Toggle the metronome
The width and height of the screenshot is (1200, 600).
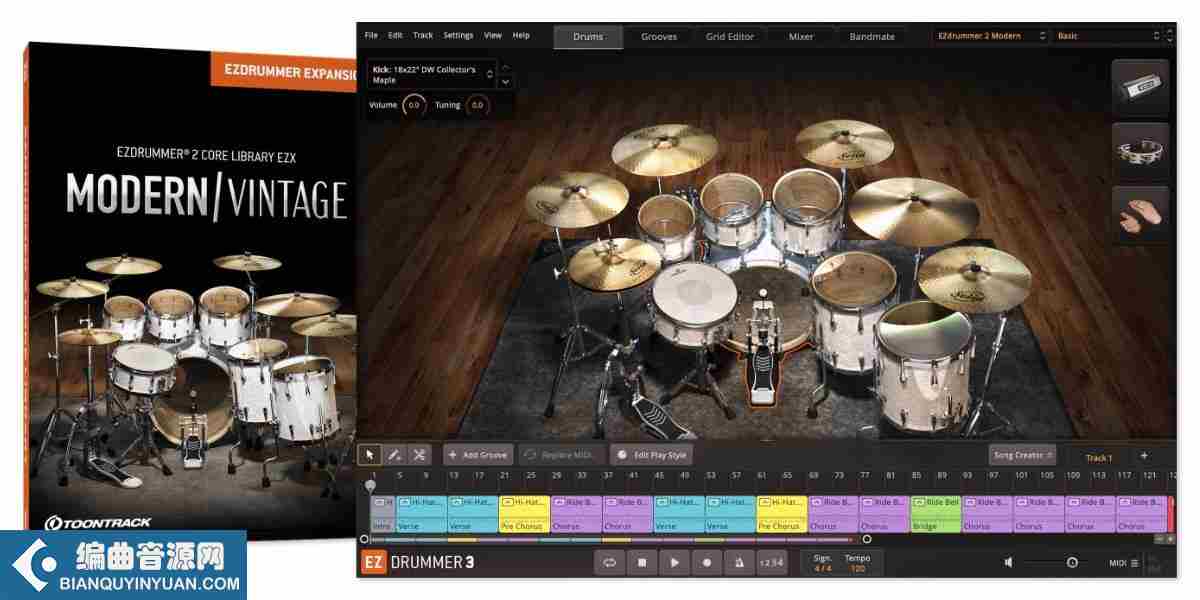tap(739, 562)
